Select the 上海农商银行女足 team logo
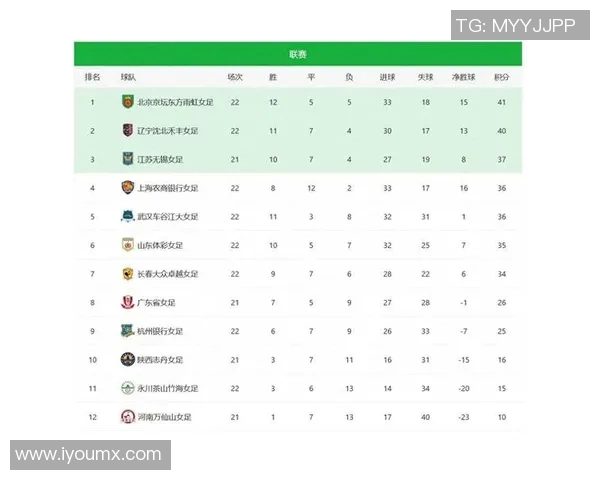The height and width of the screenshot is (480, 600). coord(127,187)
